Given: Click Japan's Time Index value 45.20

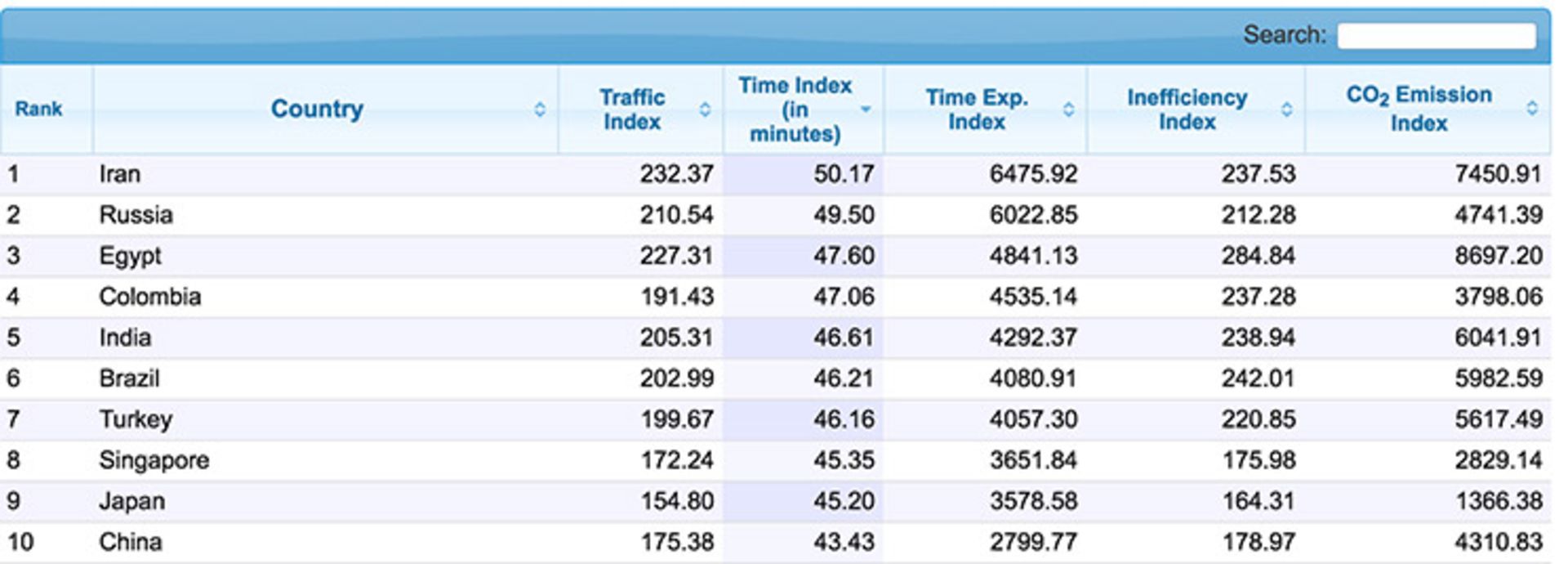Looking at the screenshot, I should [843, 501].
